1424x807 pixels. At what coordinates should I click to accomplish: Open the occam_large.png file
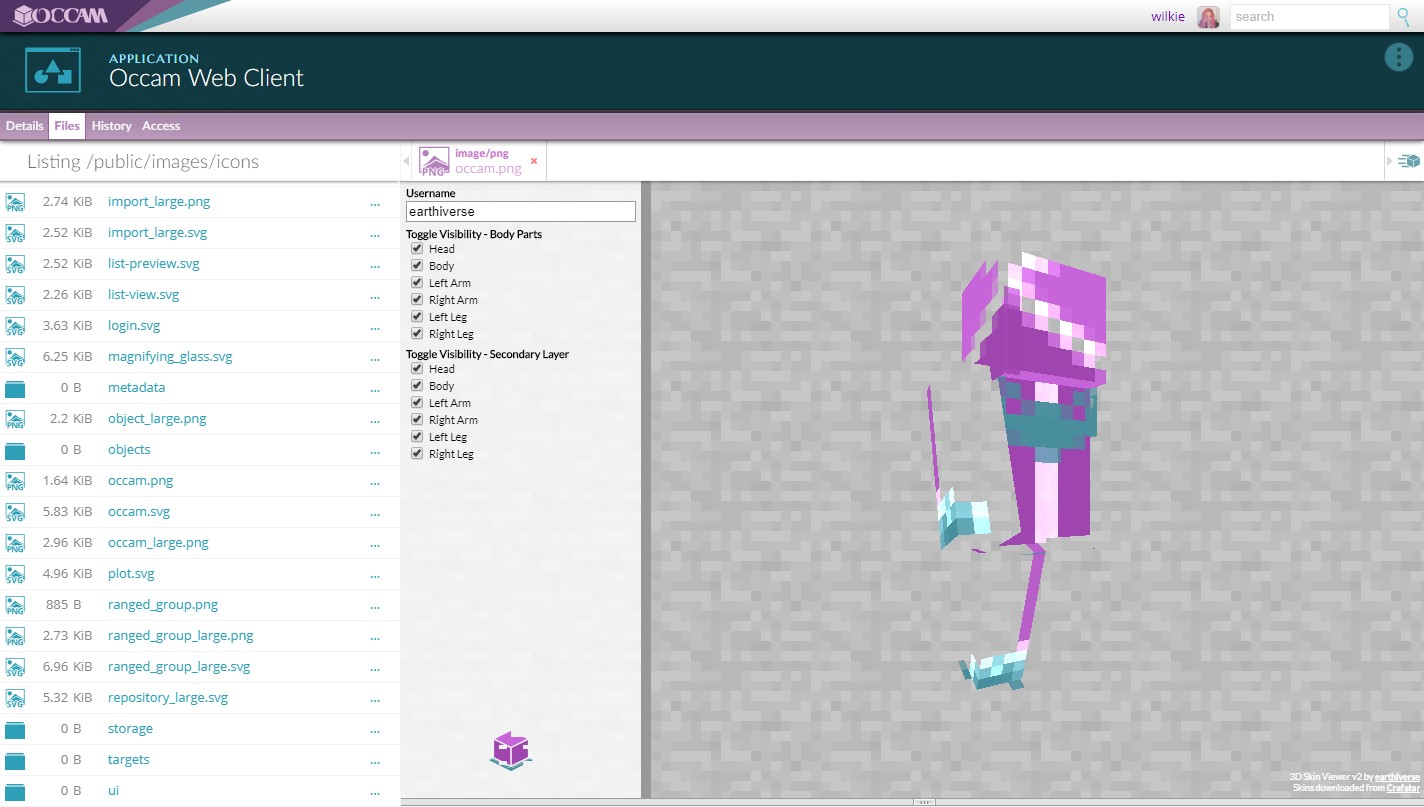click(158, 543)
